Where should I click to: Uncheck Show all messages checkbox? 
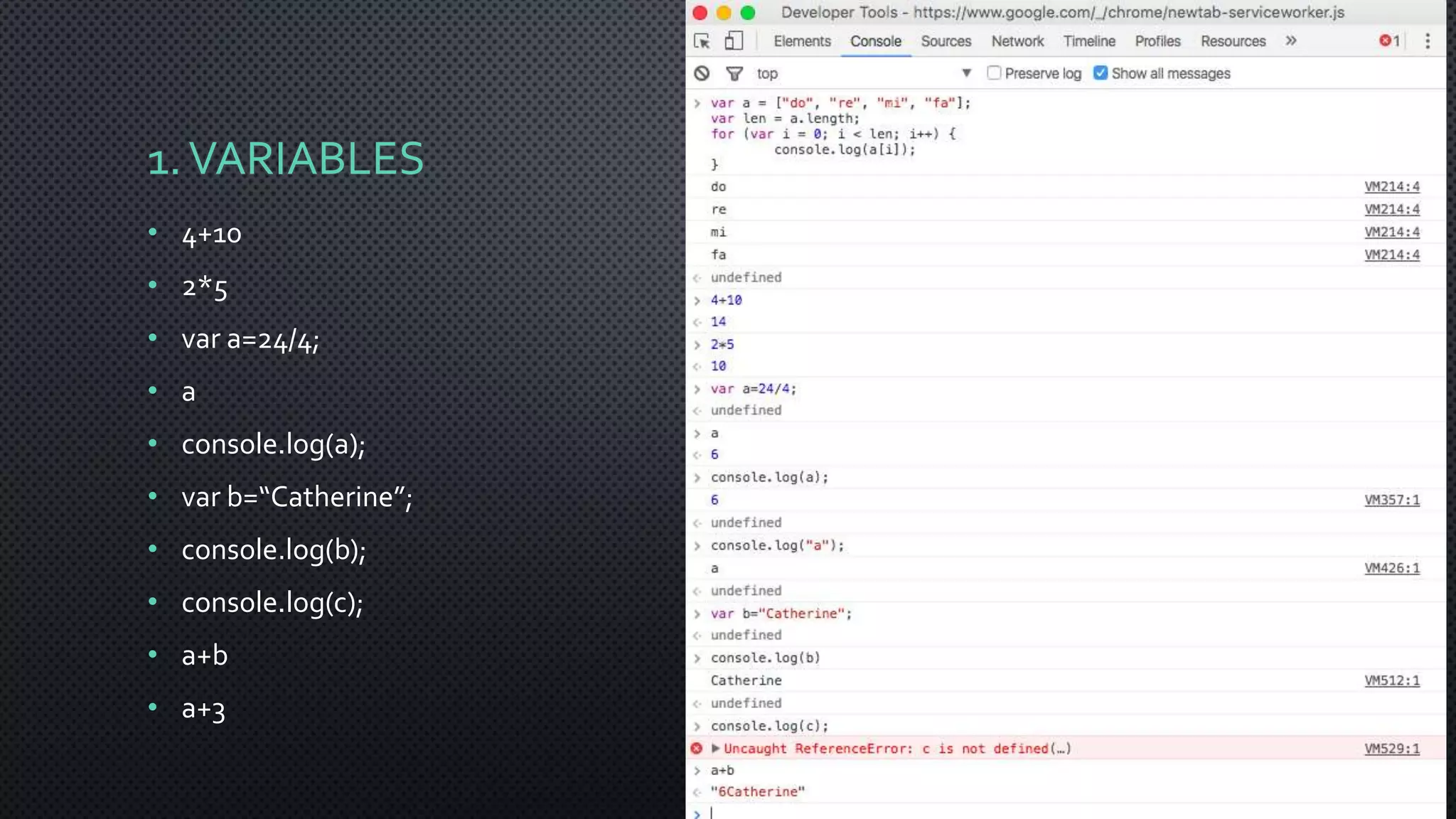(1101, 73)
